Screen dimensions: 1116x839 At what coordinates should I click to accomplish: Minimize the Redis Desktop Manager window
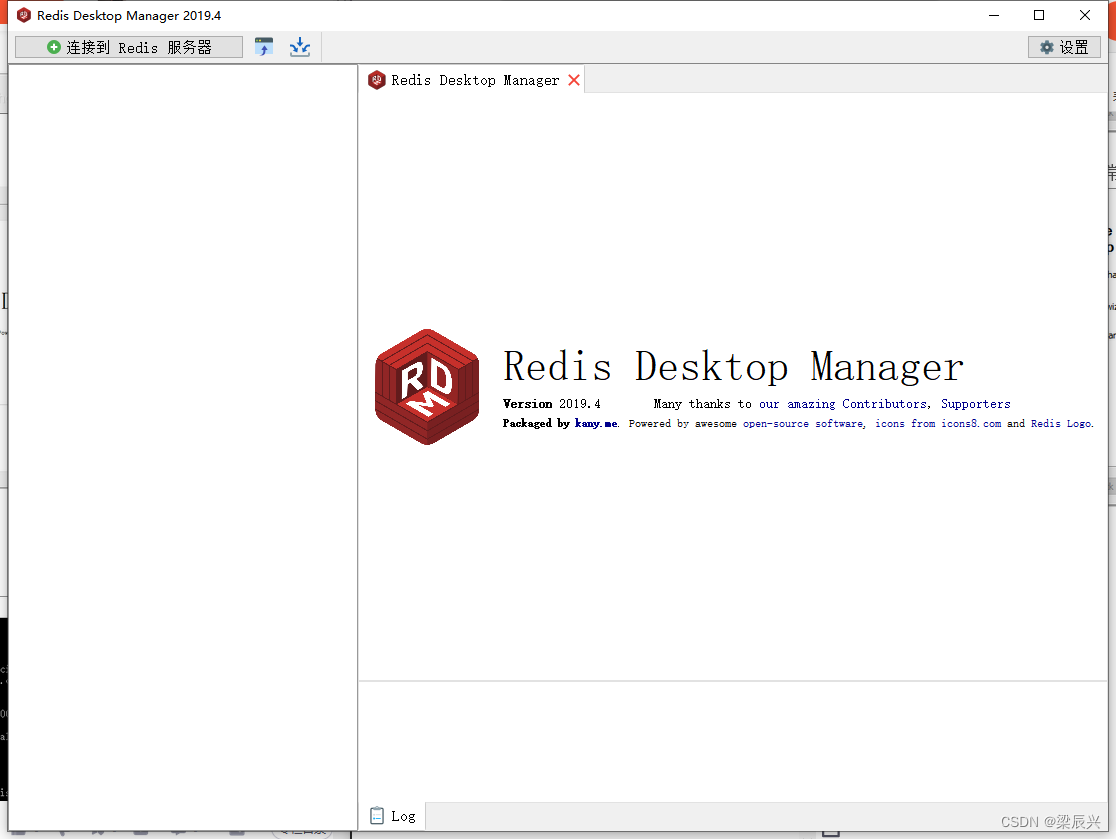click(994, 15)
